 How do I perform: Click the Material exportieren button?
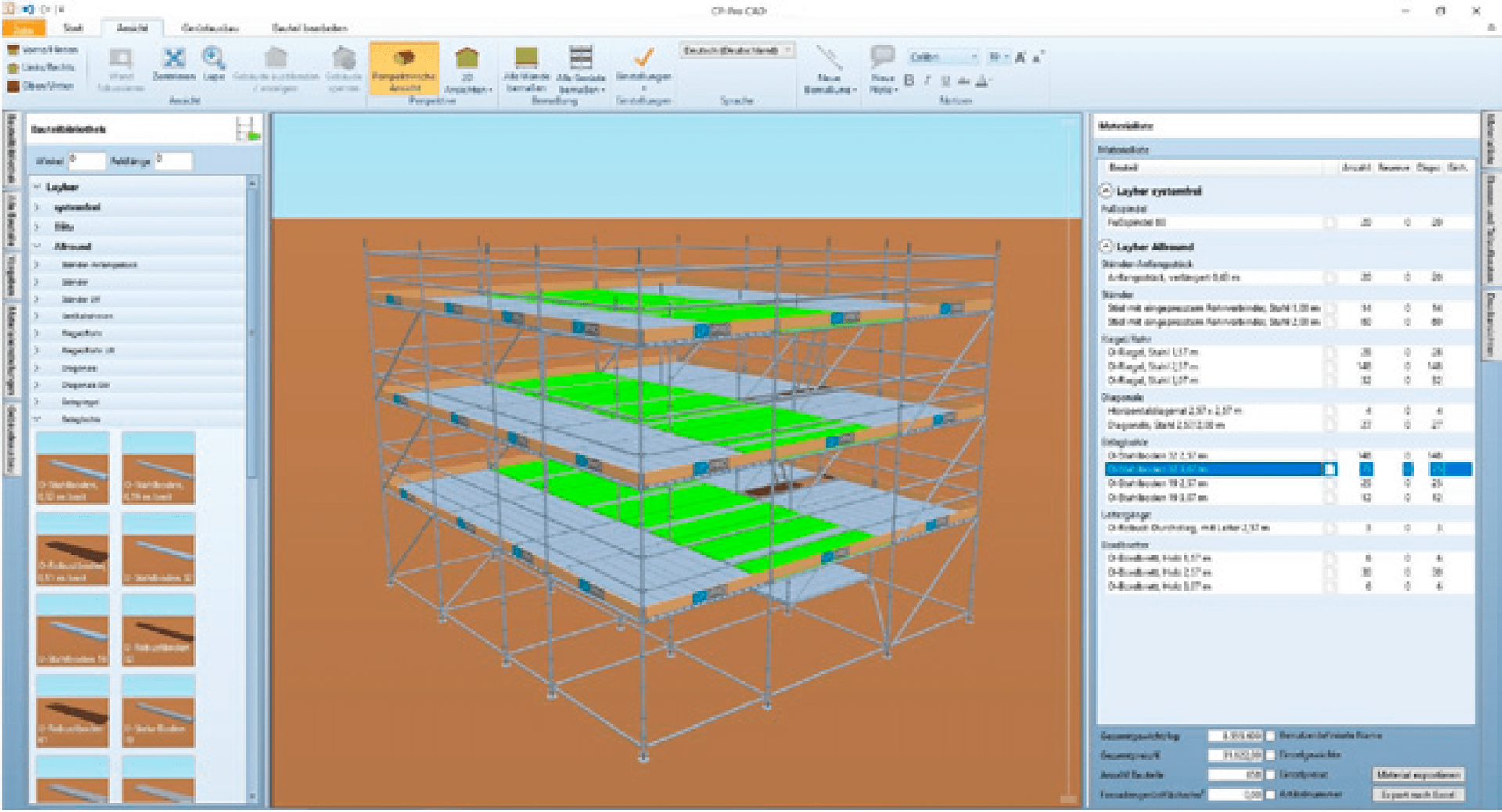pyautogui.click(x=1418, y=773)
